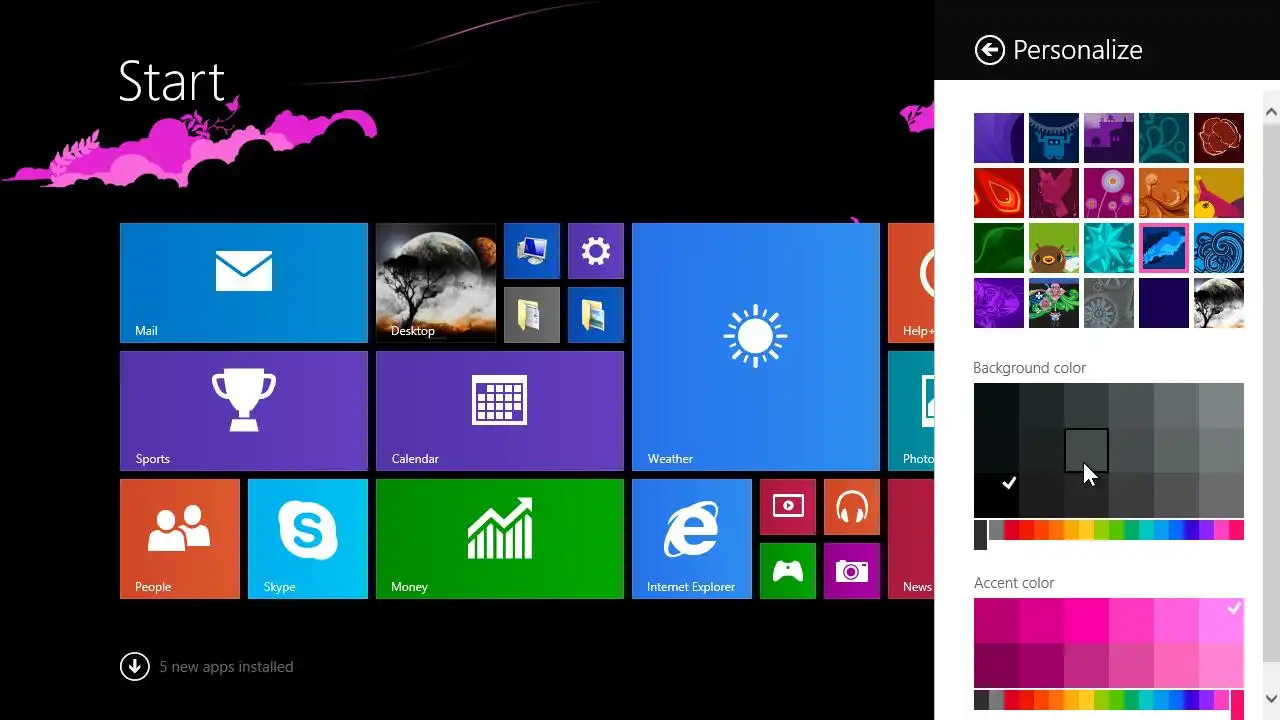Choose the yellow design with pink bird
The height and width of the screenshot is (720, 1280).
[1219, 193]
